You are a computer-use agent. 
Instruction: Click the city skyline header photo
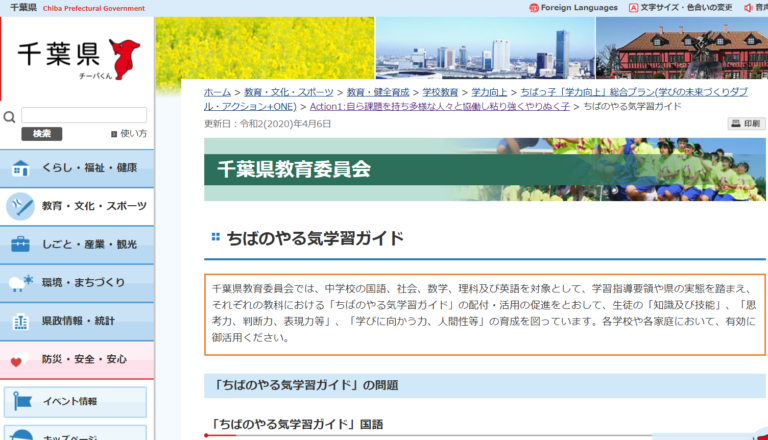(485, 48)
